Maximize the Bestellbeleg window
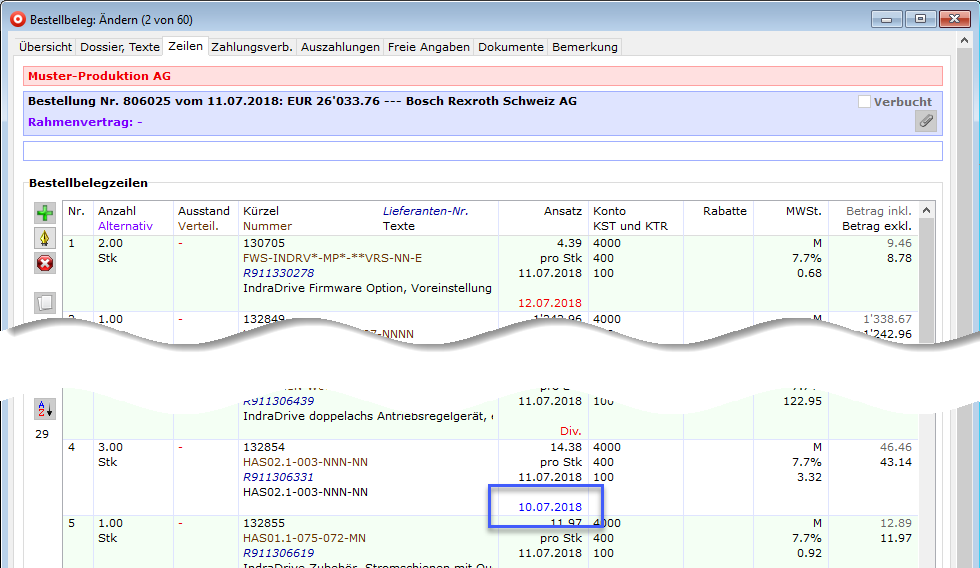 pyautogui.click(x=919, y=19)
